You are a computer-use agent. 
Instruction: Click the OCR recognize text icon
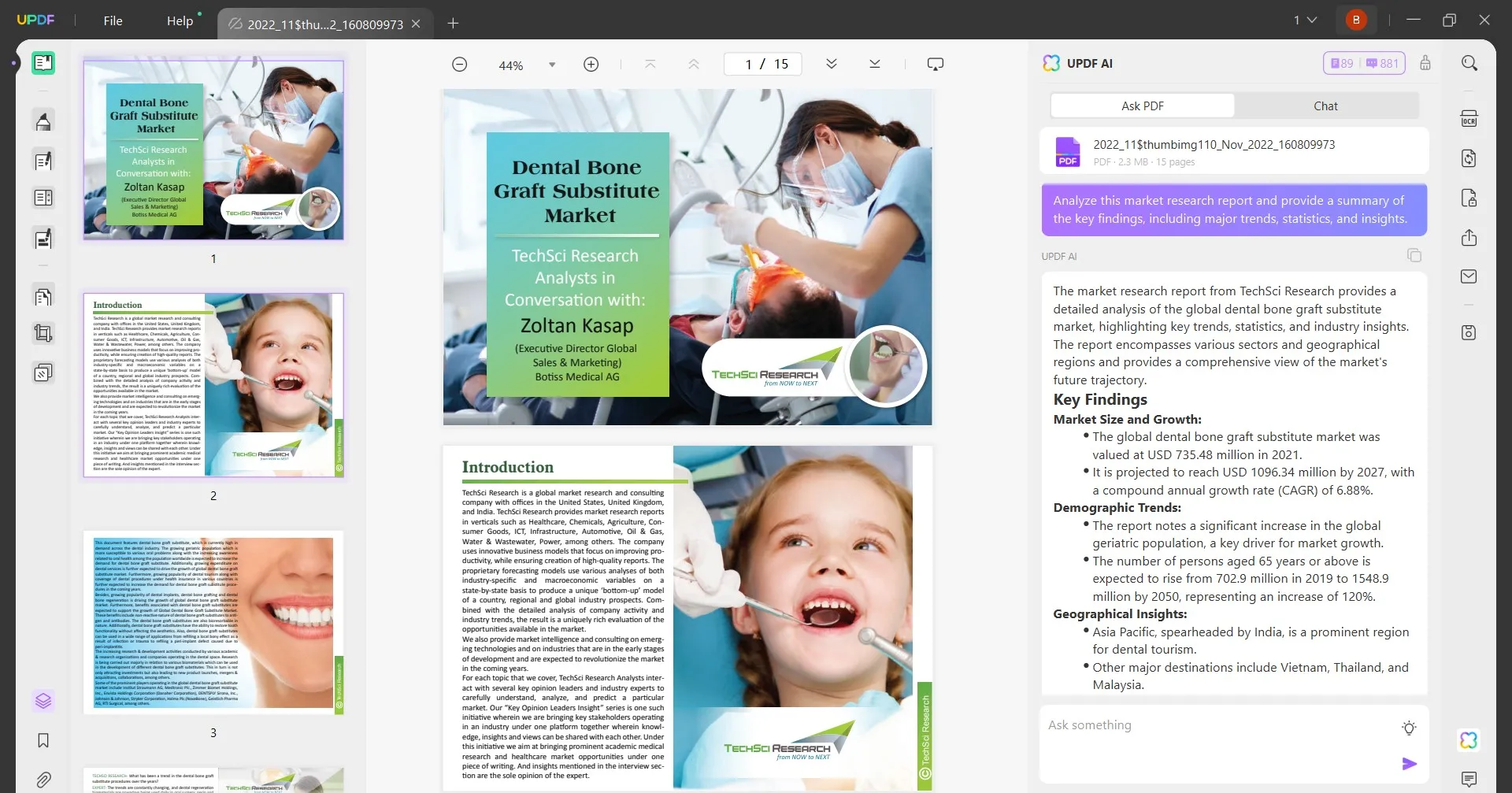click(1469, 119)
